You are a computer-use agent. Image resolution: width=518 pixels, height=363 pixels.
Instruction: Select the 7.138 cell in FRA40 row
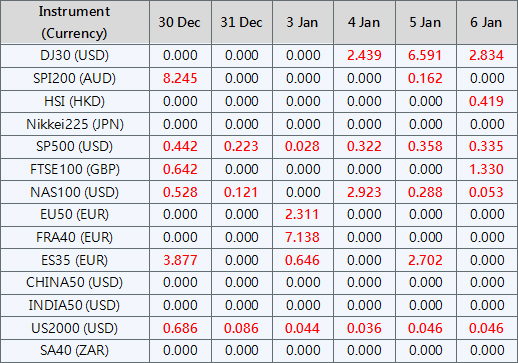click(x=303, y=237)
